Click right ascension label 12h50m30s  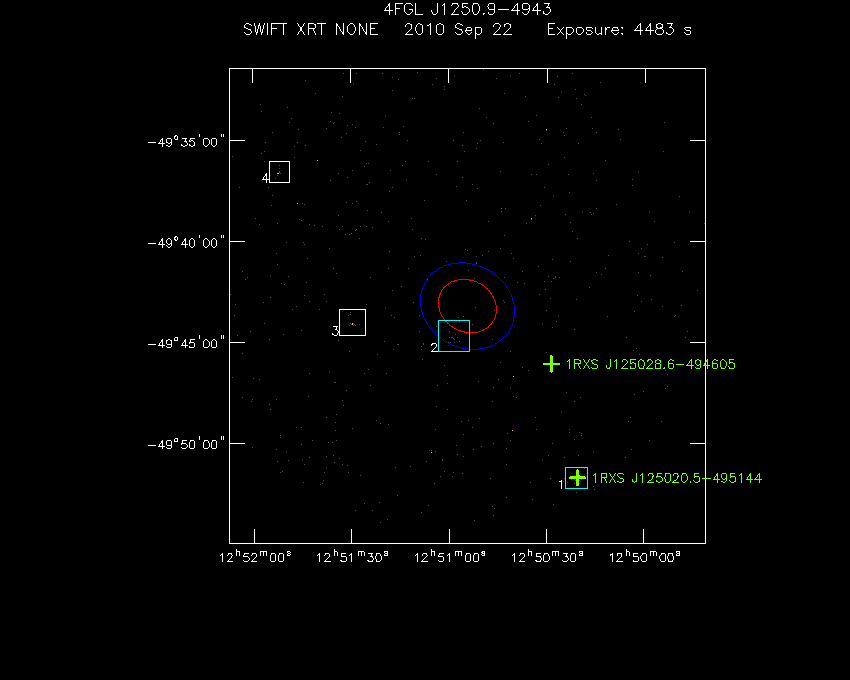point(548,557)
